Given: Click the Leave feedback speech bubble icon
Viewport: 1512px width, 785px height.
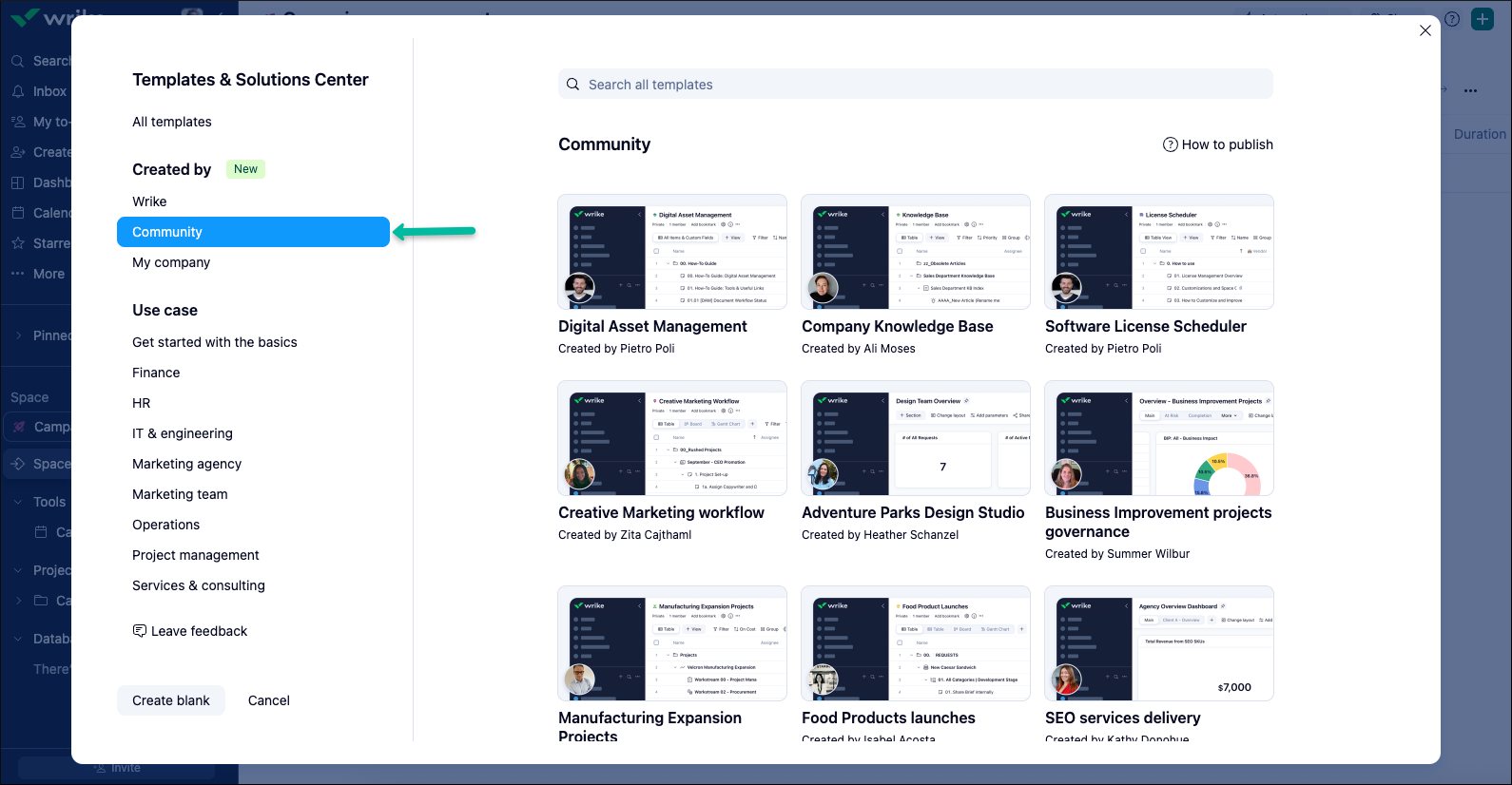Looking at the screenshot, I should coord(140,631).
